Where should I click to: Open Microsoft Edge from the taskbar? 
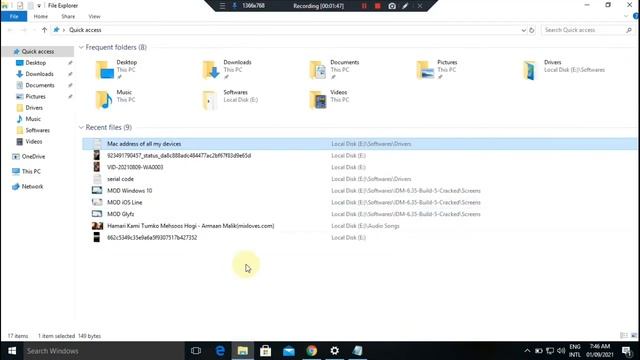(x=220, y=351)
